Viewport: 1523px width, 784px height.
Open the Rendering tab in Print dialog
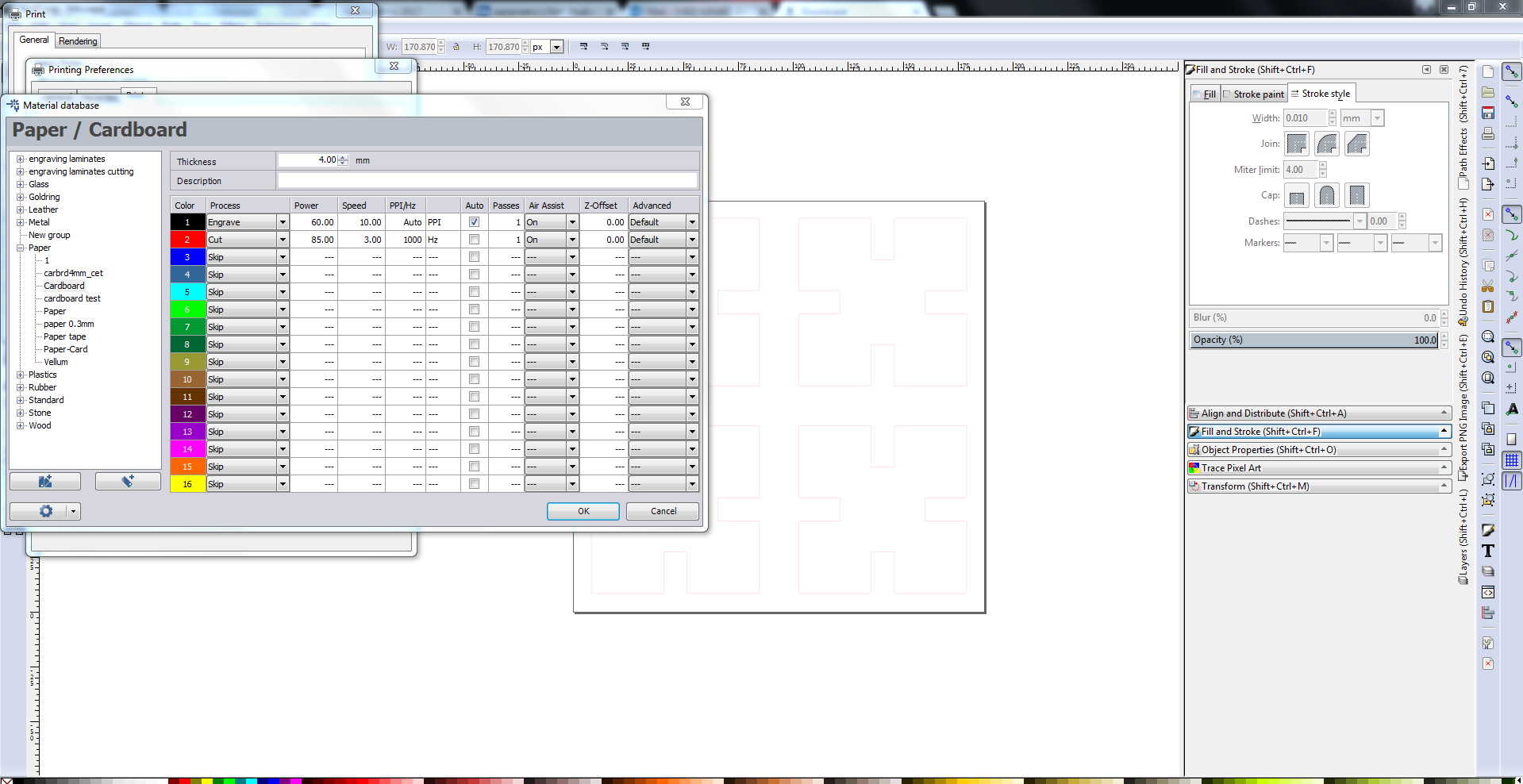(x=78, y=41)
